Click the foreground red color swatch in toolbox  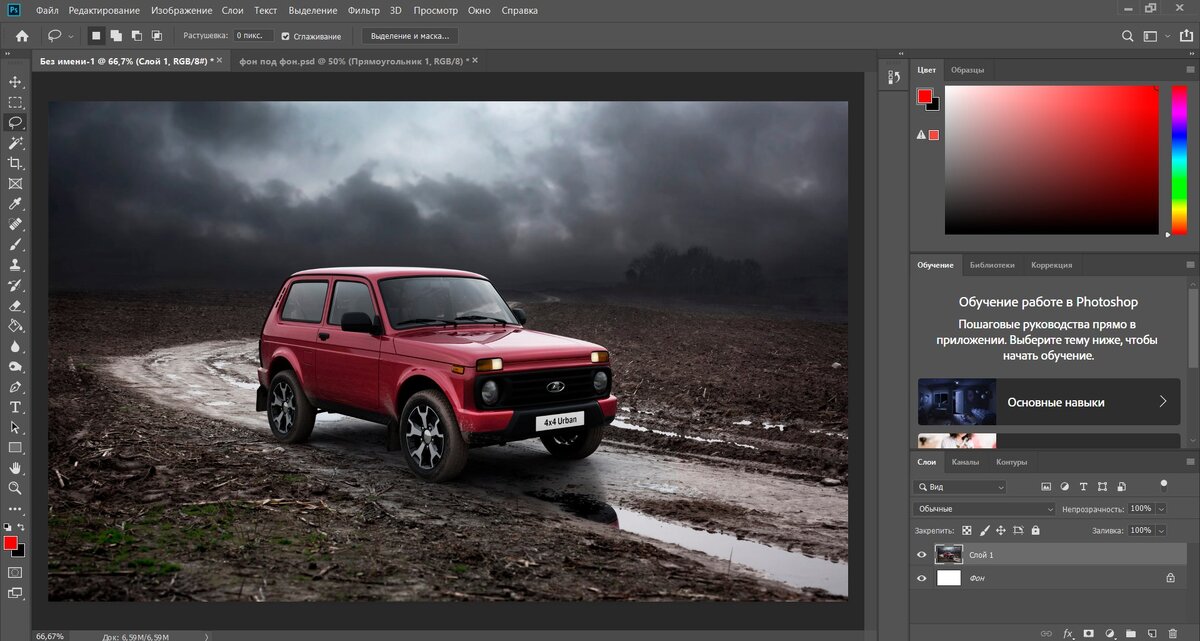click(x=11, y=542)
